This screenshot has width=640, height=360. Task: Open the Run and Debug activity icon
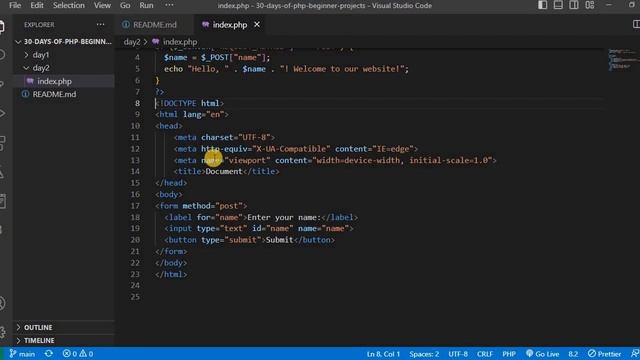coord(2,113)
